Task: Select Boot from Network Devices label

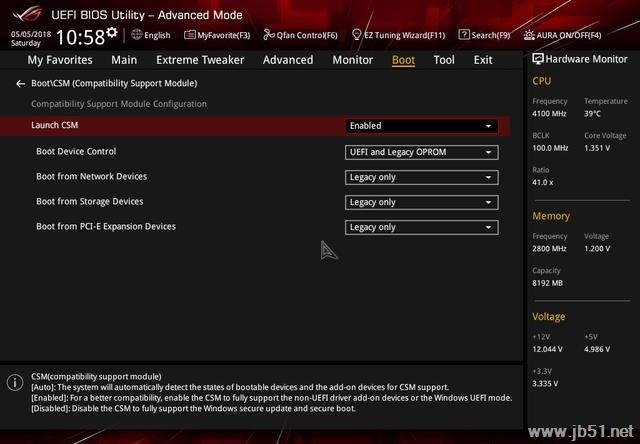Action: [92, 177]
